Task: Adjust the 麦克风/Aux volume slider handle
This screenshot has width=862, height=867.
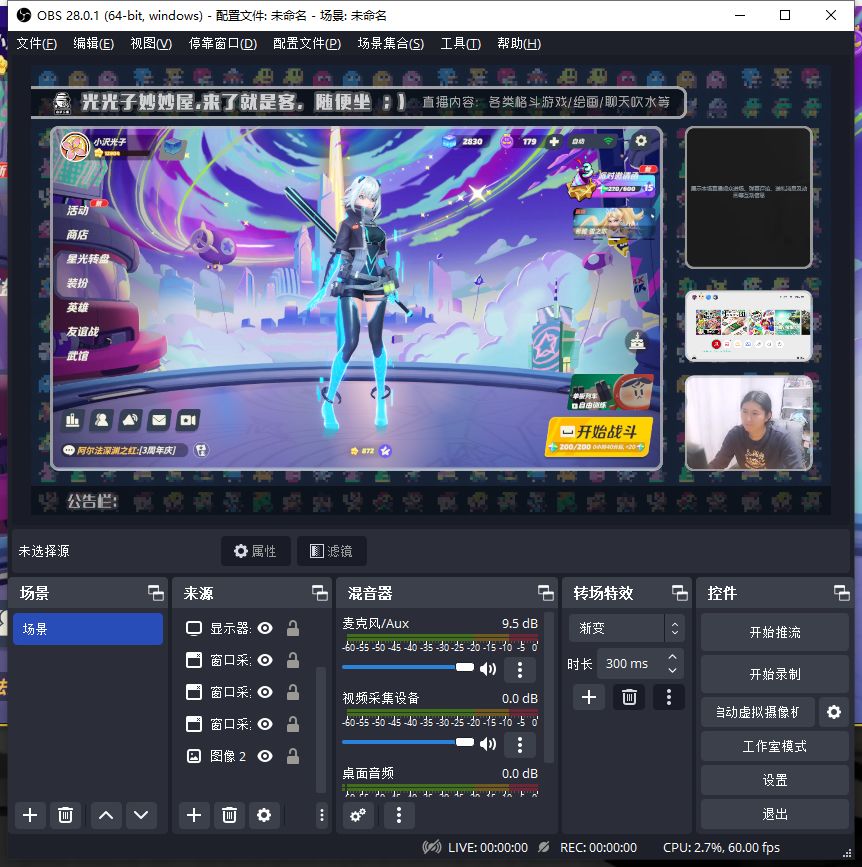Action: 465,667
